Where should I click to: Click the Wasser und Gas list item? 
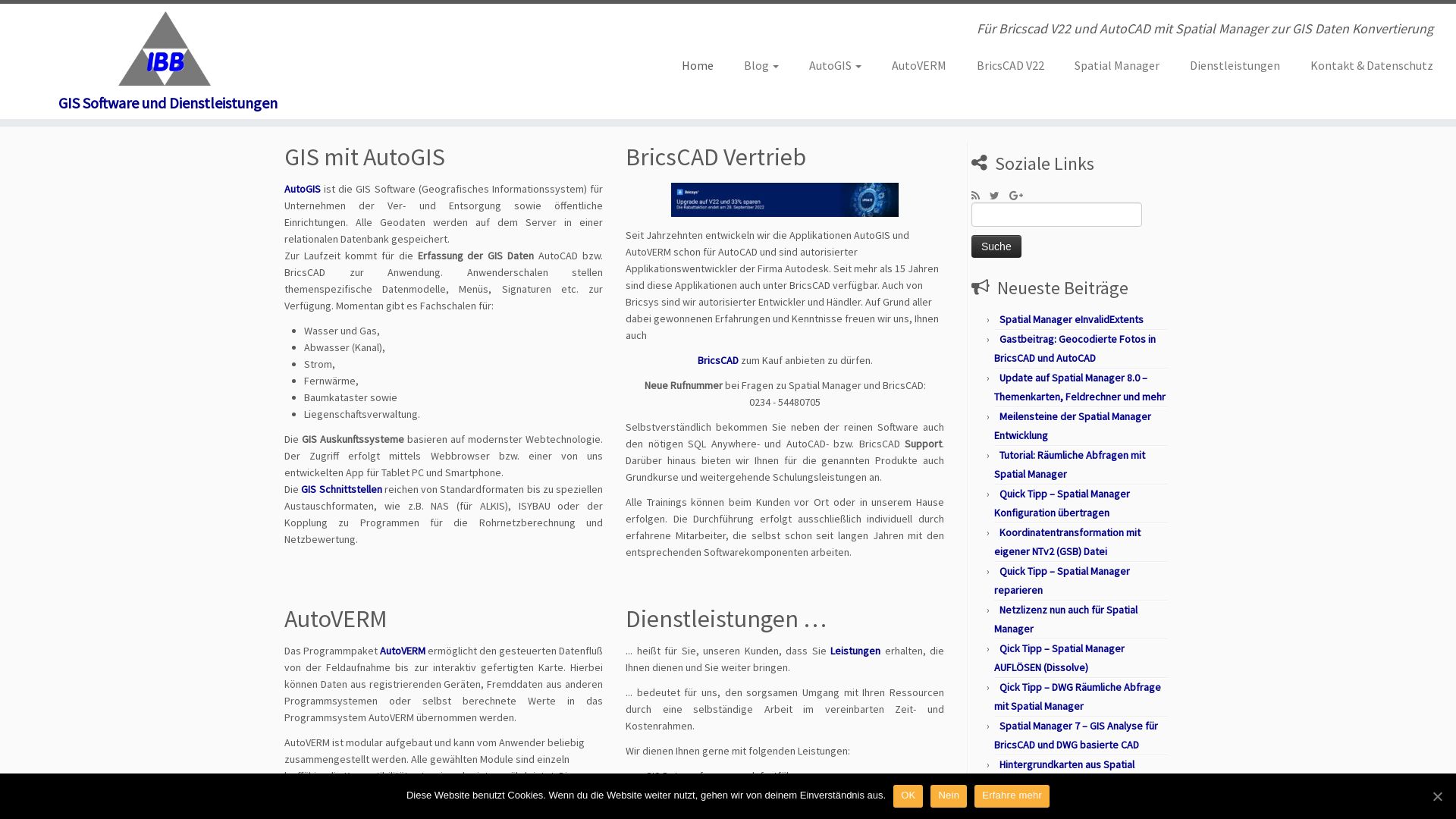(341, 331)
